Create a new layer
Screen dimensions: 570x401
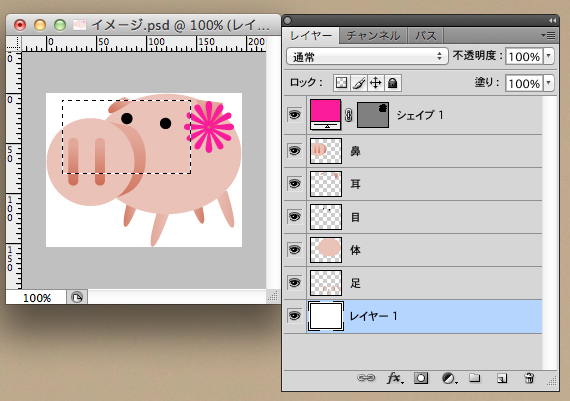502,378
